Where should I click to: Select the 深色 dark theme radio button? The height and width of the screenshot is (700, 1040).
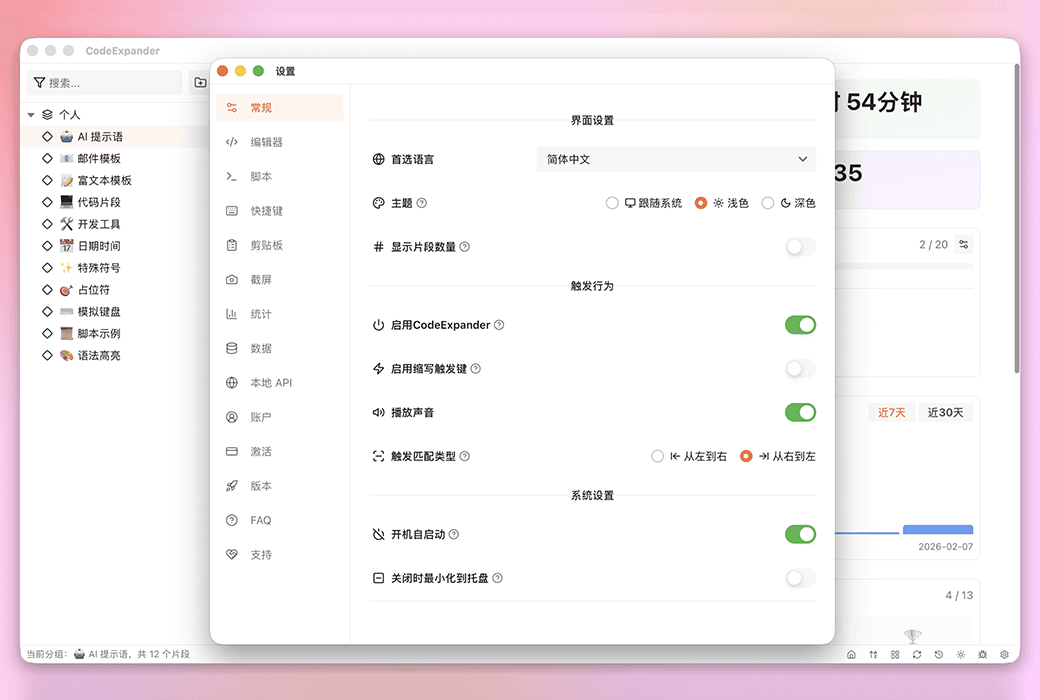click(x=767, y=203)
